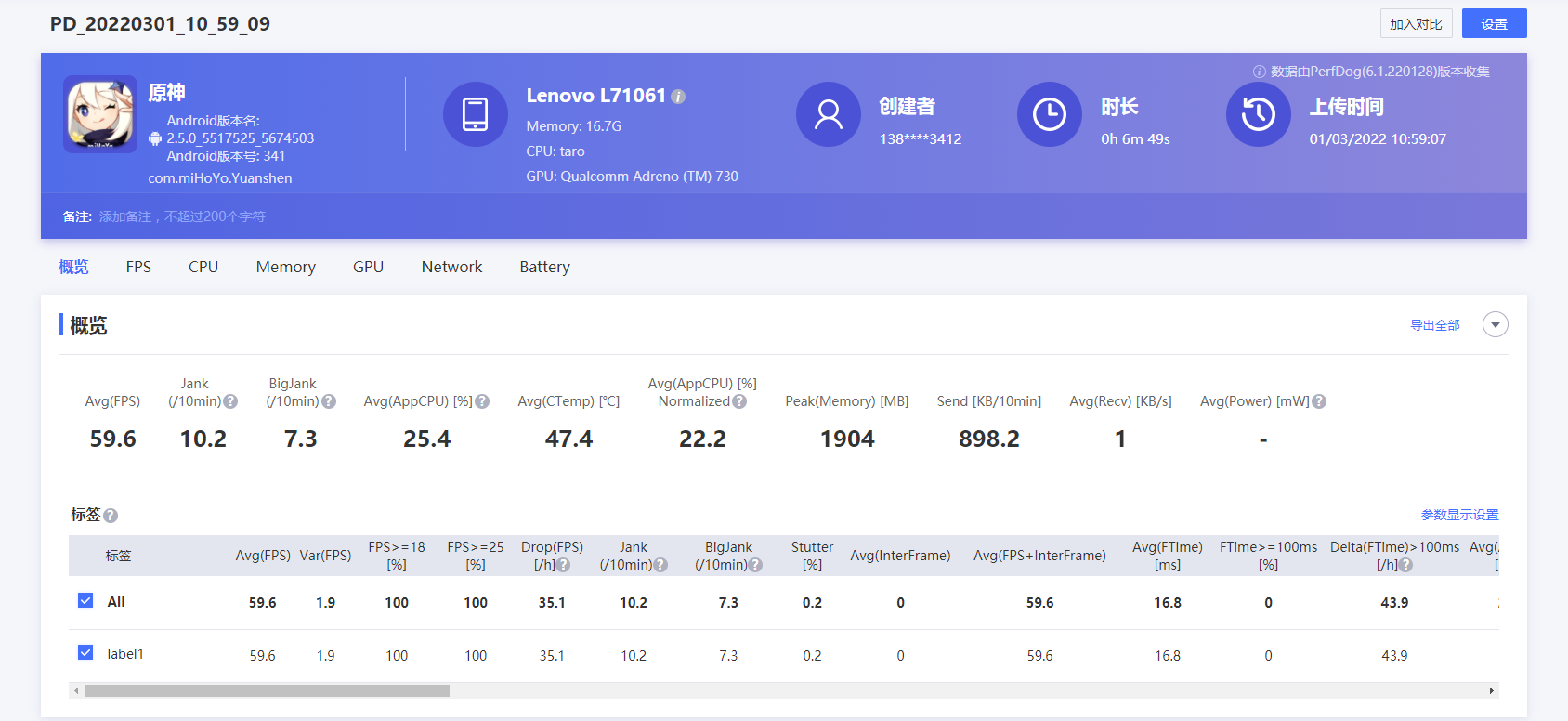
Task: Open help icon in Delta(FTime)>100ms header
Action: [x=1405, y=565]
